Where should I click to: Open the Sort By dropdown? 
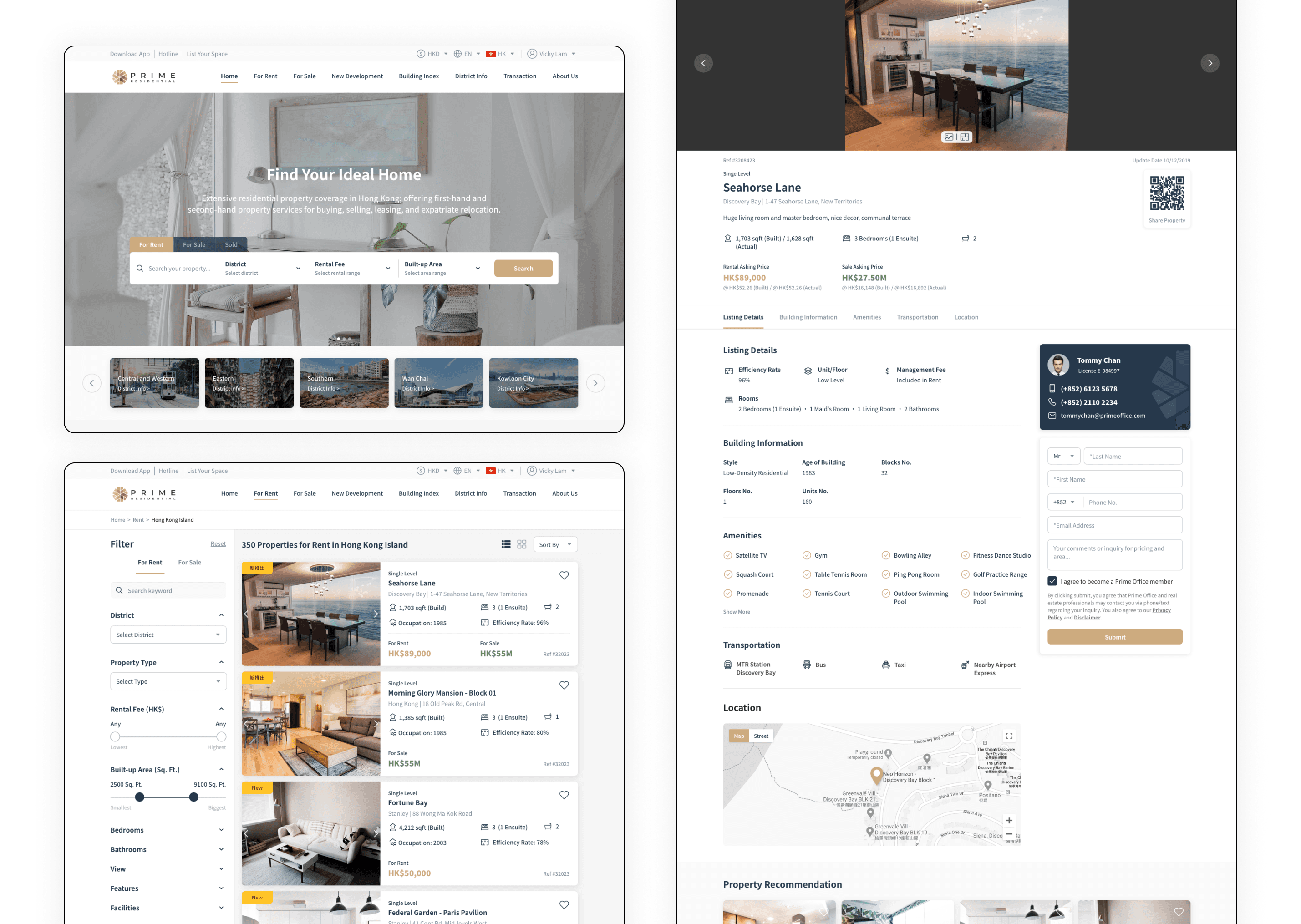tap(554, 544)
